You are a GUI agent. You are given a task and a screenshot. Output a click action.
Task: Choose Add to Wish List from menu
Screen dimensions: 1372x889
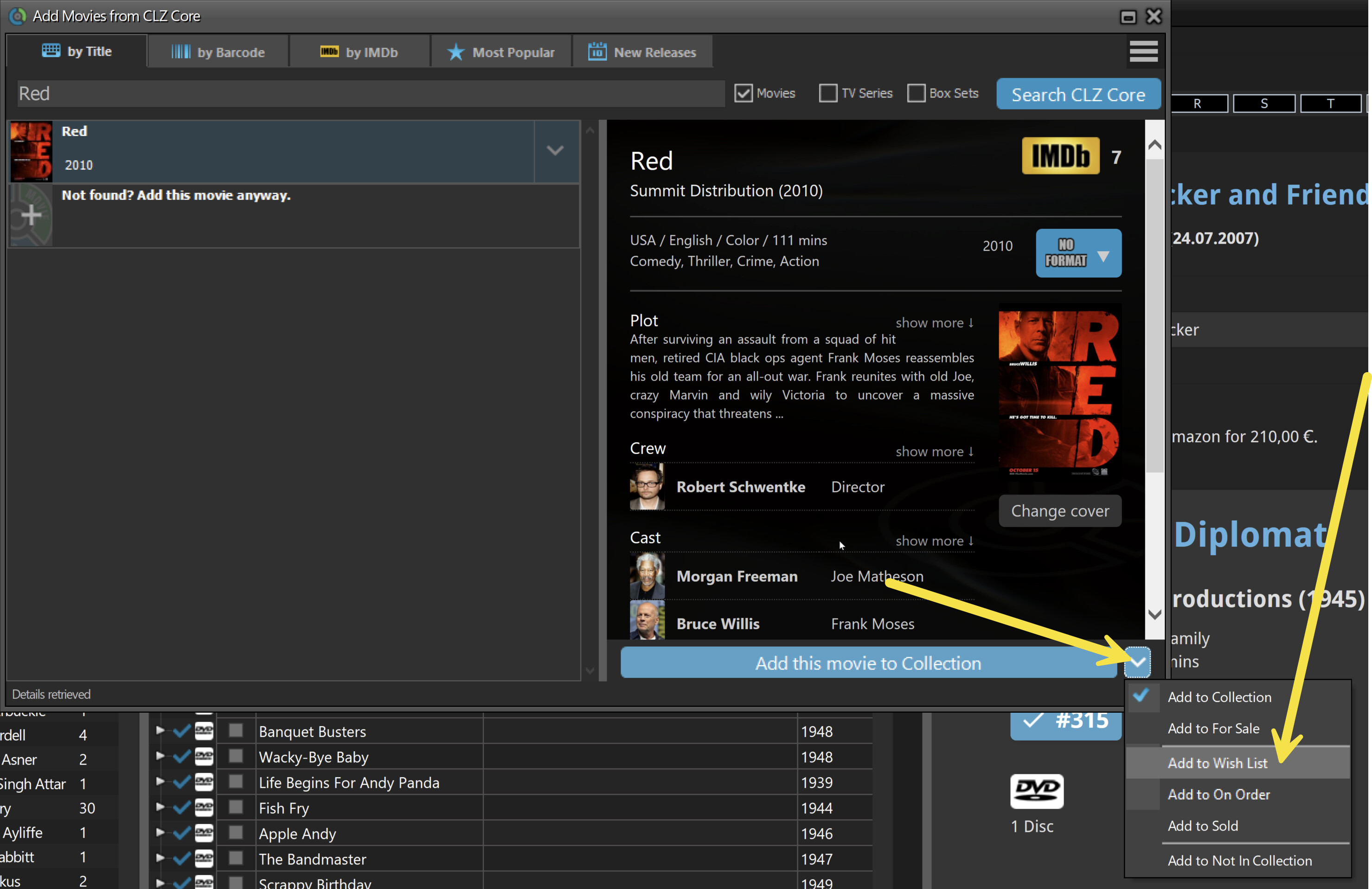coord(1237,763)
